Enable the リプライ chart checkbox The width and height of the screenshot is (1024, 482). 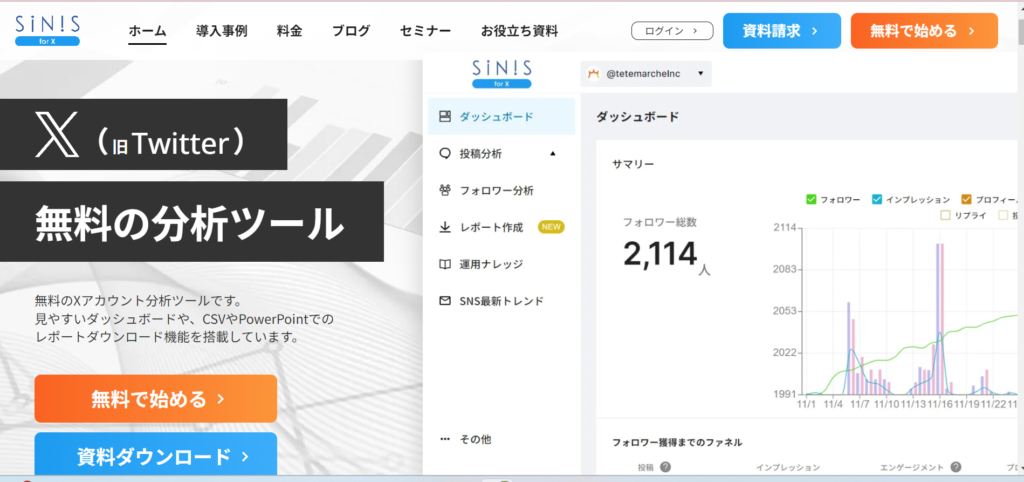(945, 215)
